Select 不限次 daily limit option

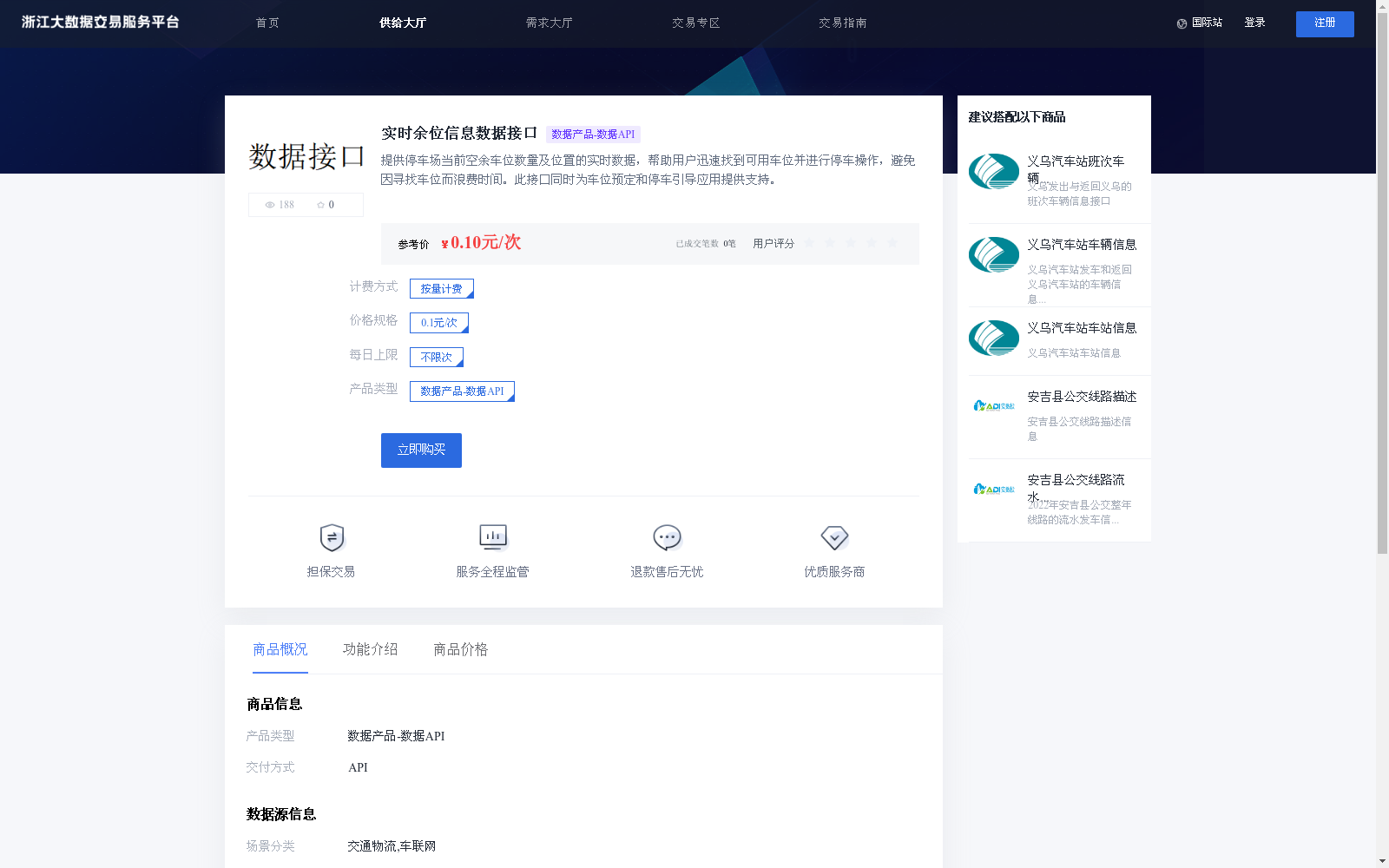point(437,357)
